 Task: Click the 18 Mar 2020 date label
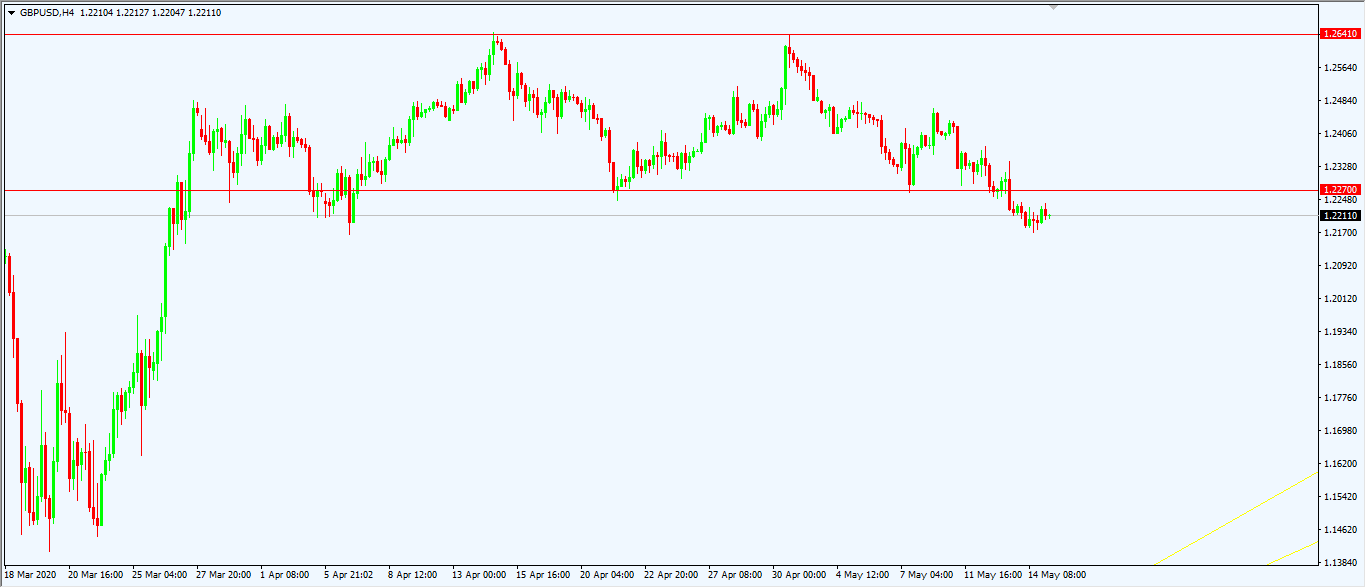[31, 575]
